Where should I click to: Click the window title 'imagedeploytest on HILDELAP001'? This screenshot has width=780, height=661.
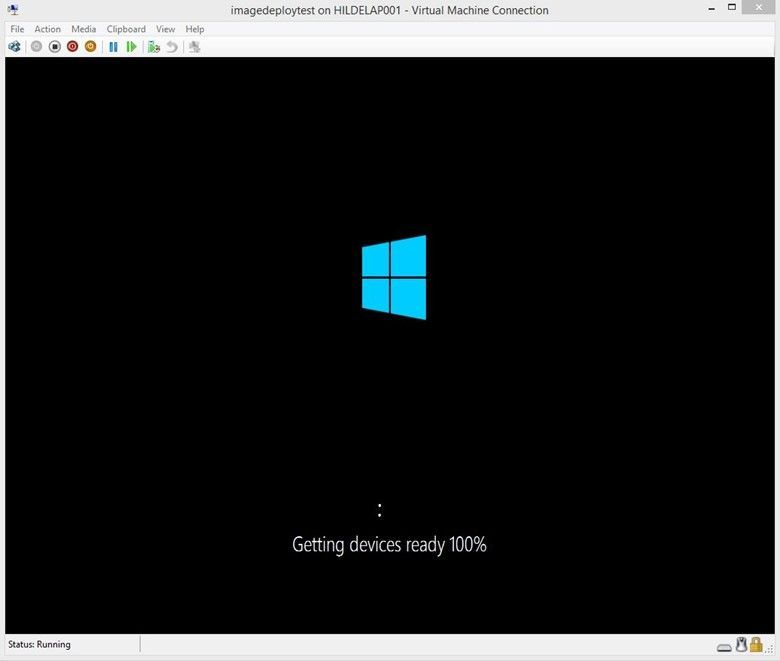coord(315,10)
